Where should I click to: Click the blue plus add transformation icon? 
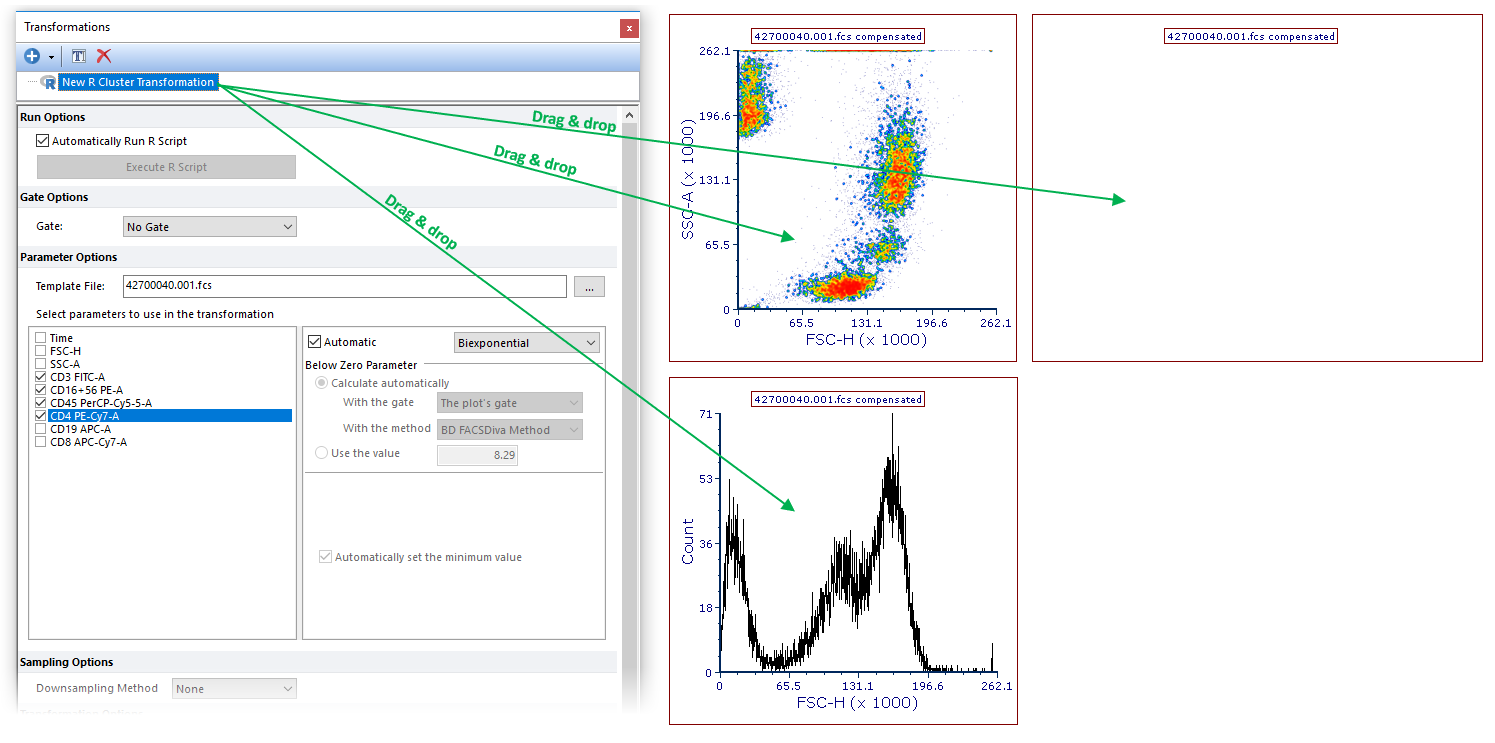pos(32,56)
